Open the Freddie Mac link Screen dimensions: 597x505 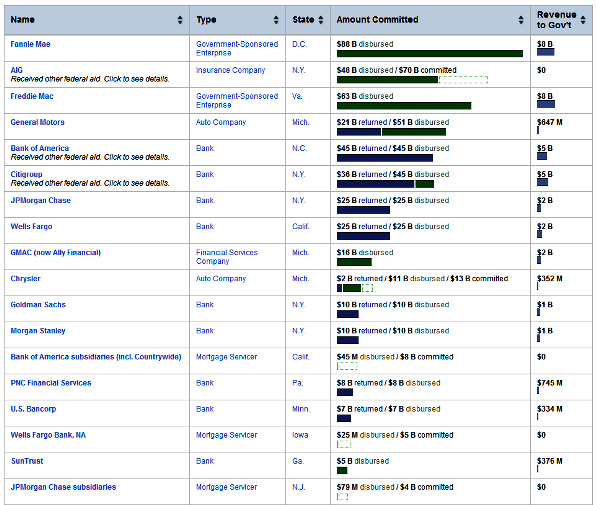[x=32, y=96]
